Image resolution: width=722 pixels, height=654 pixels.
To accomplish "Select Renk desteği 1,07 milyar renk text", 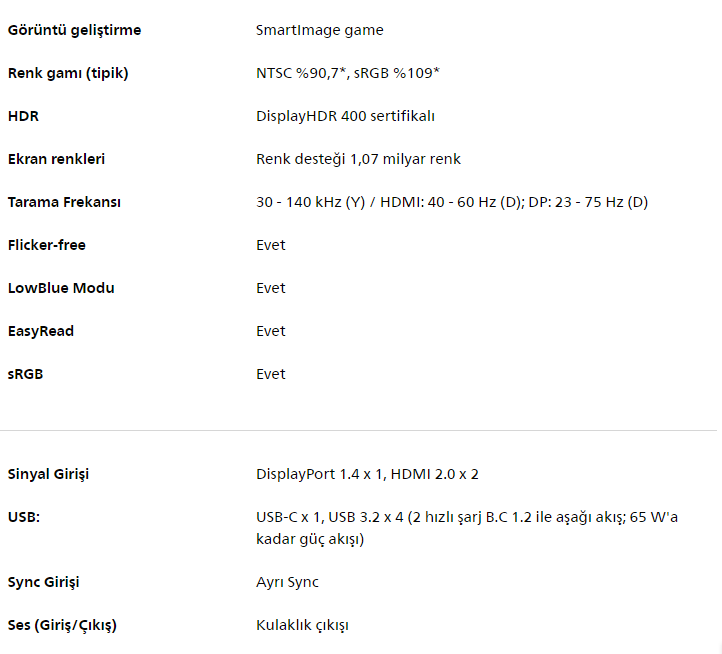I will [x=358, y=159].
